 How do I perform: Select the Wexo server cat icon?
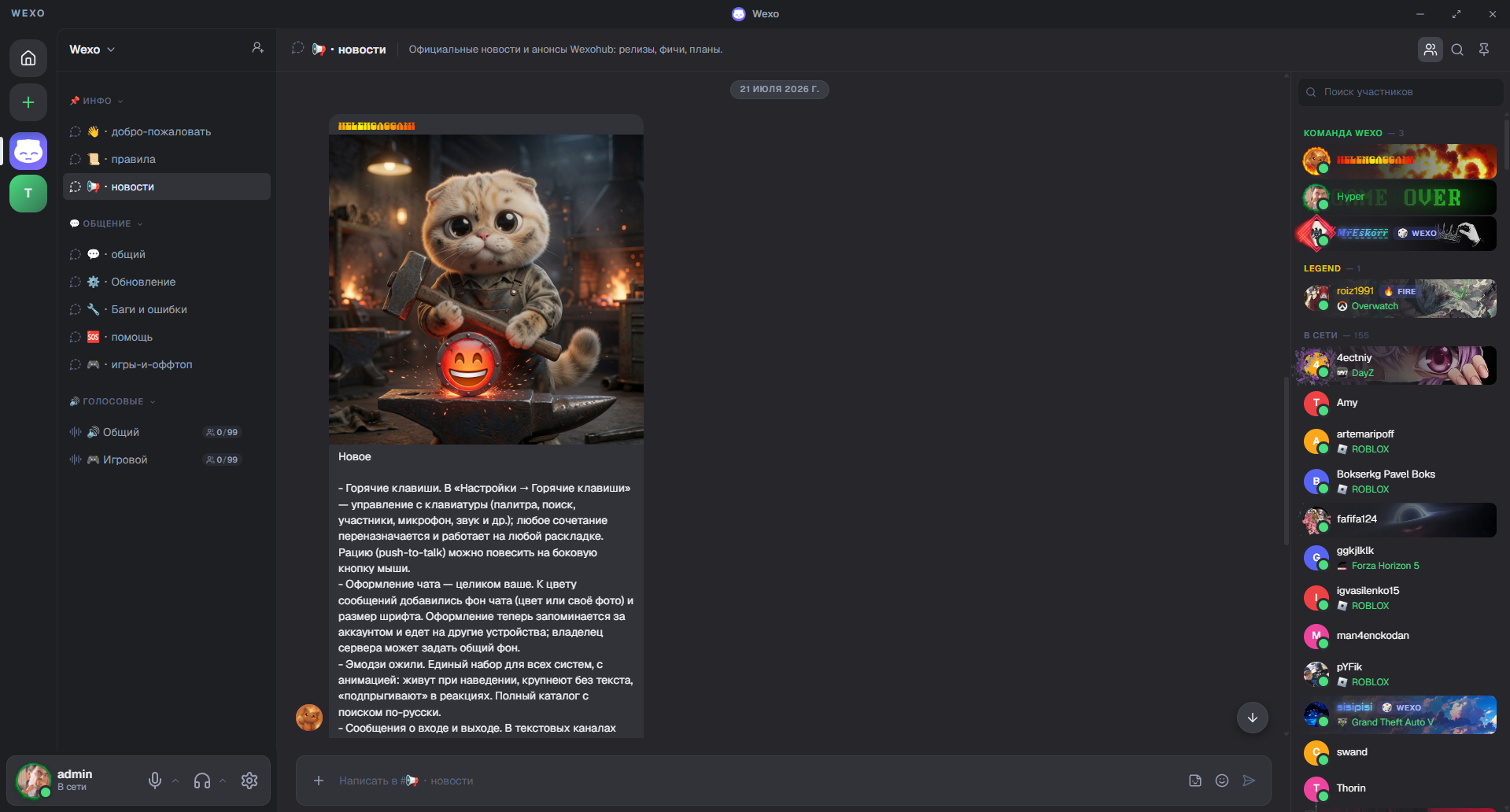[x=28, y=151]
